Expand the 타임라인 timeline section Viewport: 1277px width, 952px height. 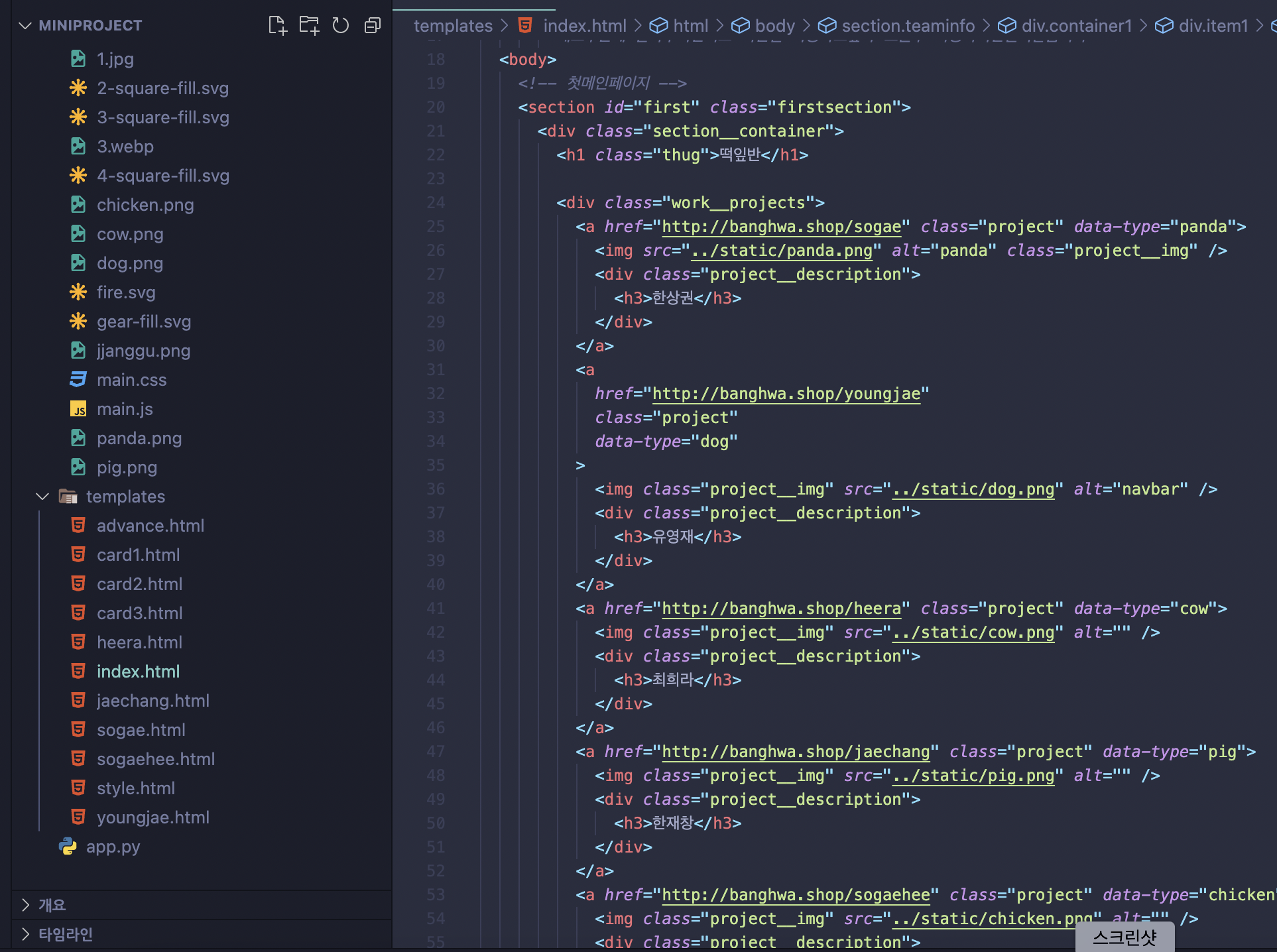coord(26,934)
